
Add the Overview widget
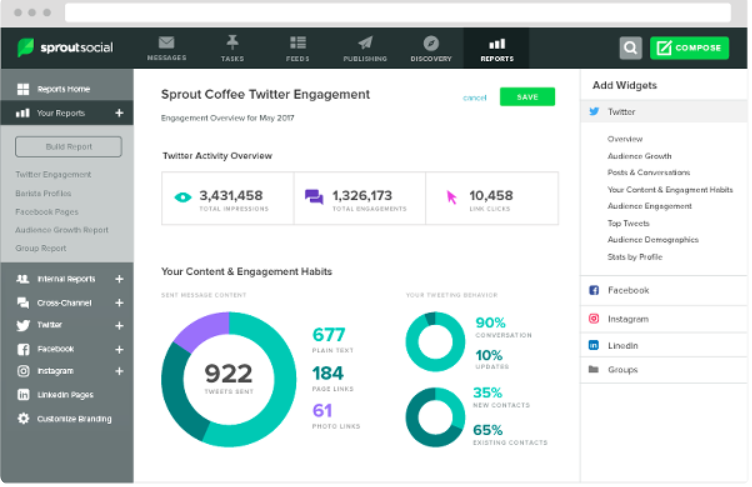point(625,139)
